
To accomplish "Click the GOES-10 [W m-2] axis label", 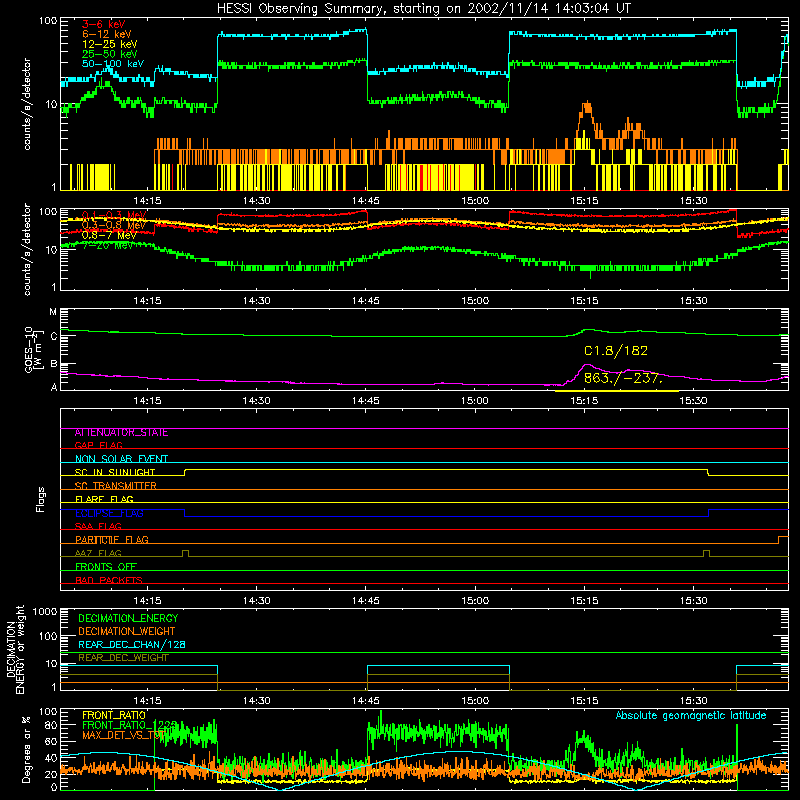I will click(33, 349).
